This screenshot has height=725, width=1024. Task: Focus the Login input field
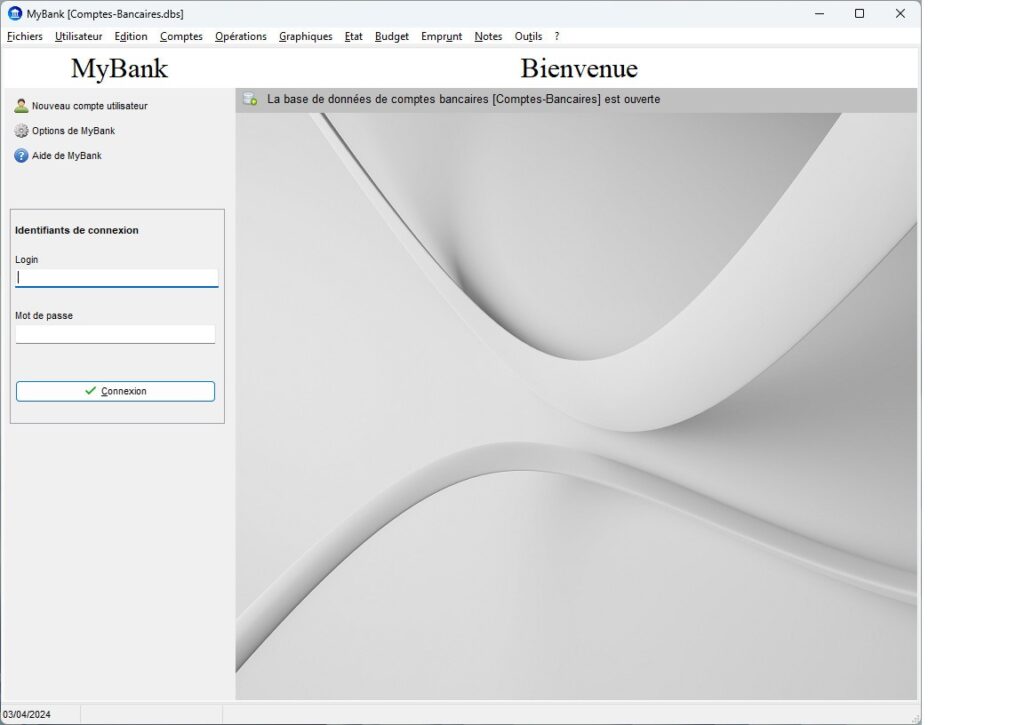point(116,278)
